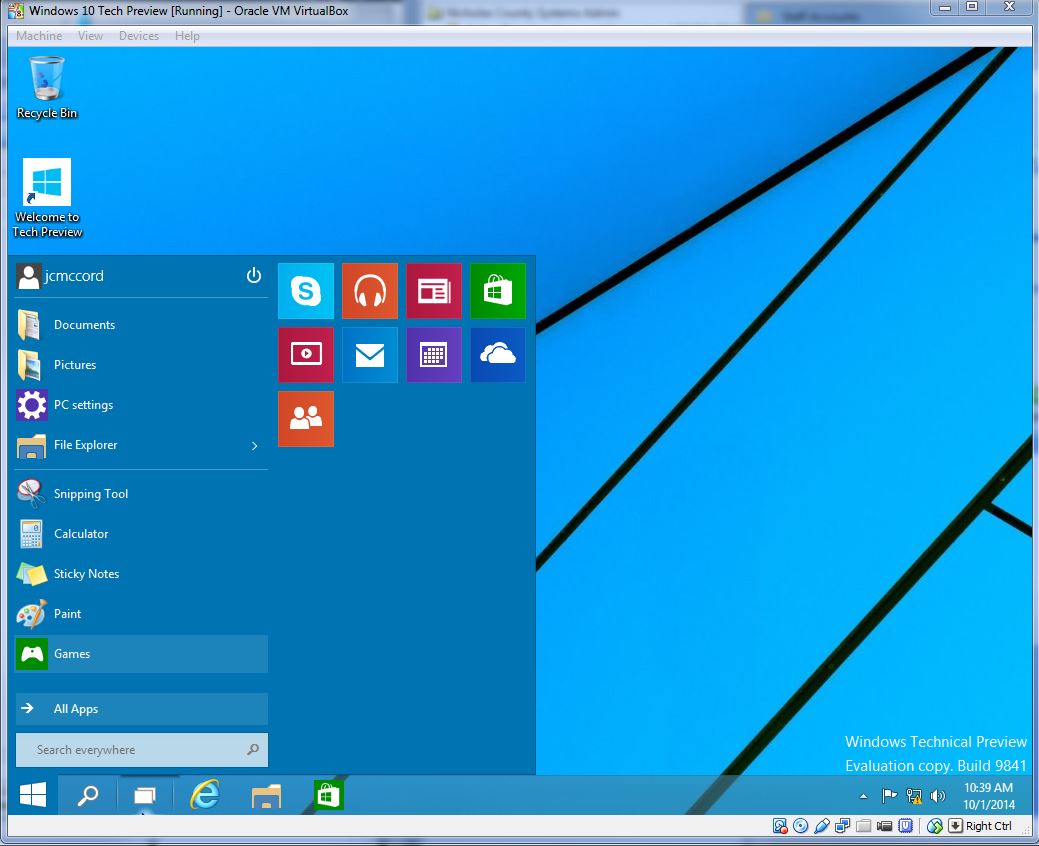Open Documents from Start menu

point(141,325)
